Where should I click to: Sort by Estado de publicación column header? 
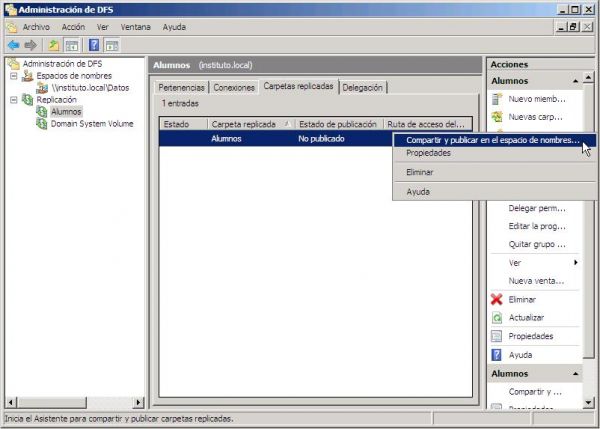pos(338,124)
